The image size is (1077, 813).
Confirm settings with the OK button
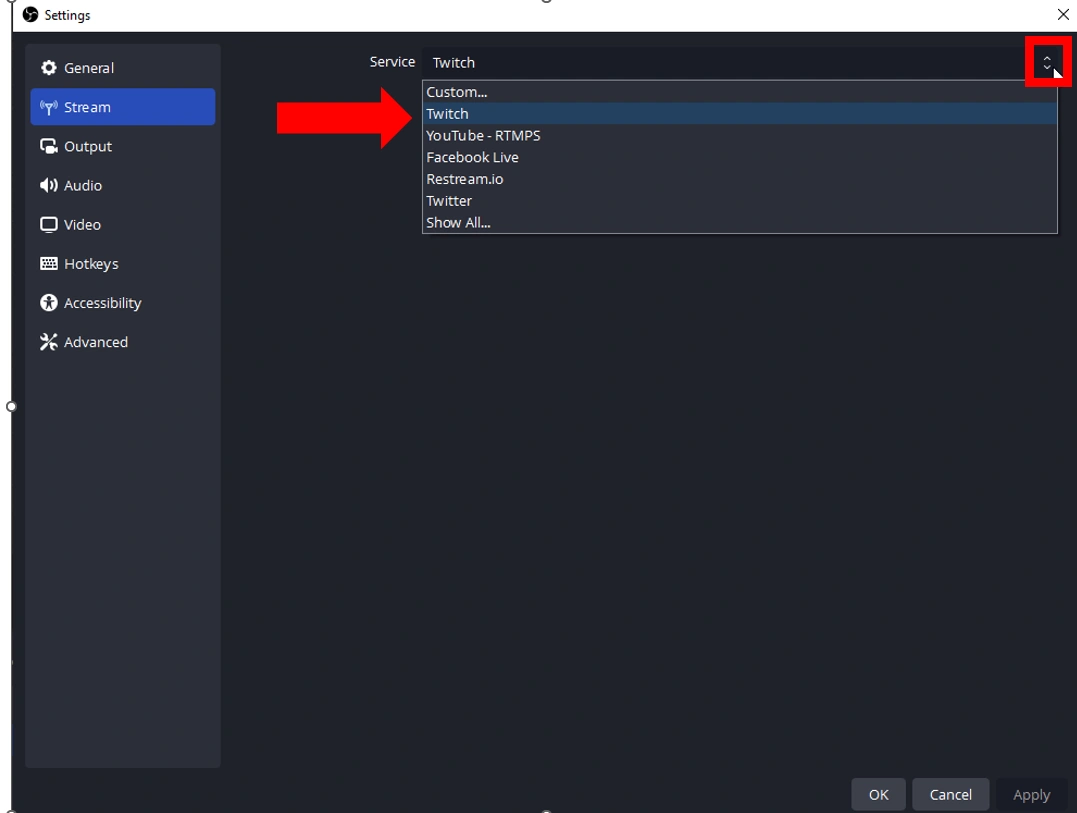(x=878, y=794)
